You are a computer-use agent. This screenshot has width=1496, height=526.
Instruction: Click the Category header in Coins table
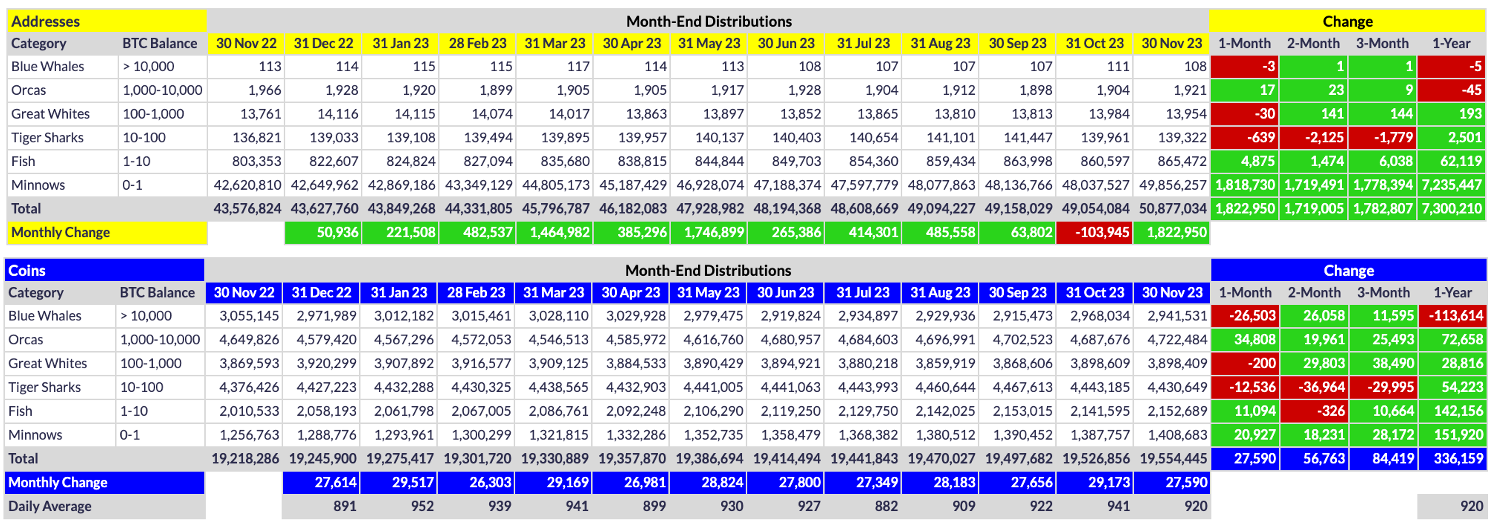click(x=61, y=293)
